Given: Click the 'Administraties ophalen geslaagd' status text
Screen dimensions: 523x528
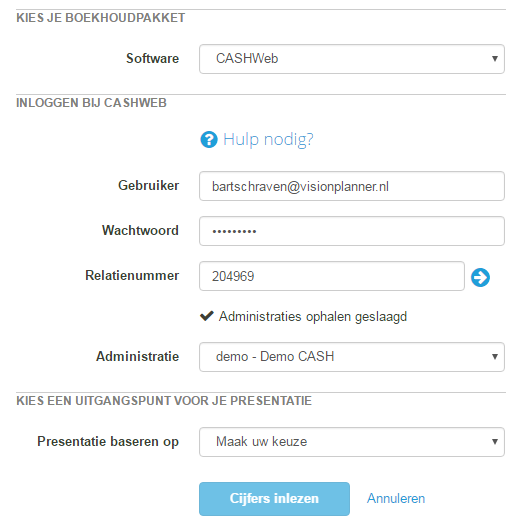Looking at the screenshot, I should 313,317.
